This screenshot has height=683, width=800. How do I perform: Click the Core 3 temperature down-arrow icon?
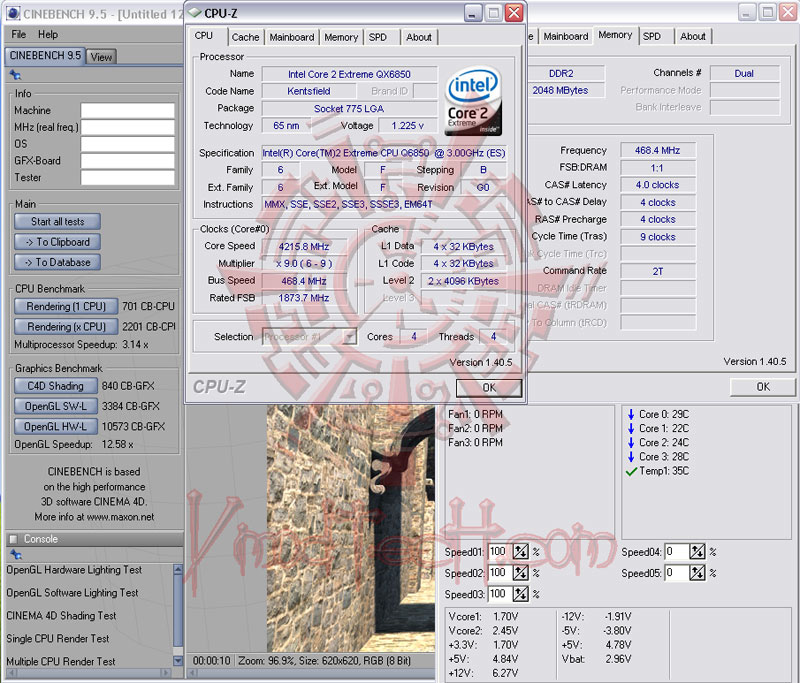(631, 457)
